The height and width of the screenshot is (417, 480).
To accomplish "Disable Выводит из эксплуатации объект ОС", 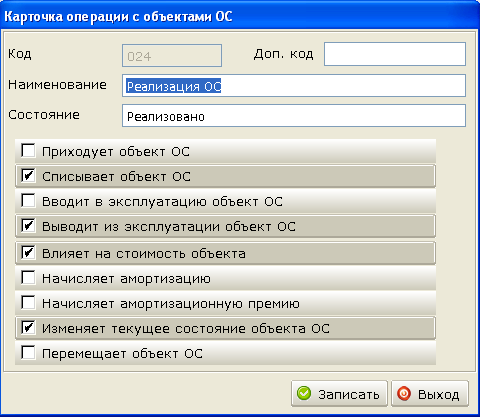I will [x=28, y=226].
